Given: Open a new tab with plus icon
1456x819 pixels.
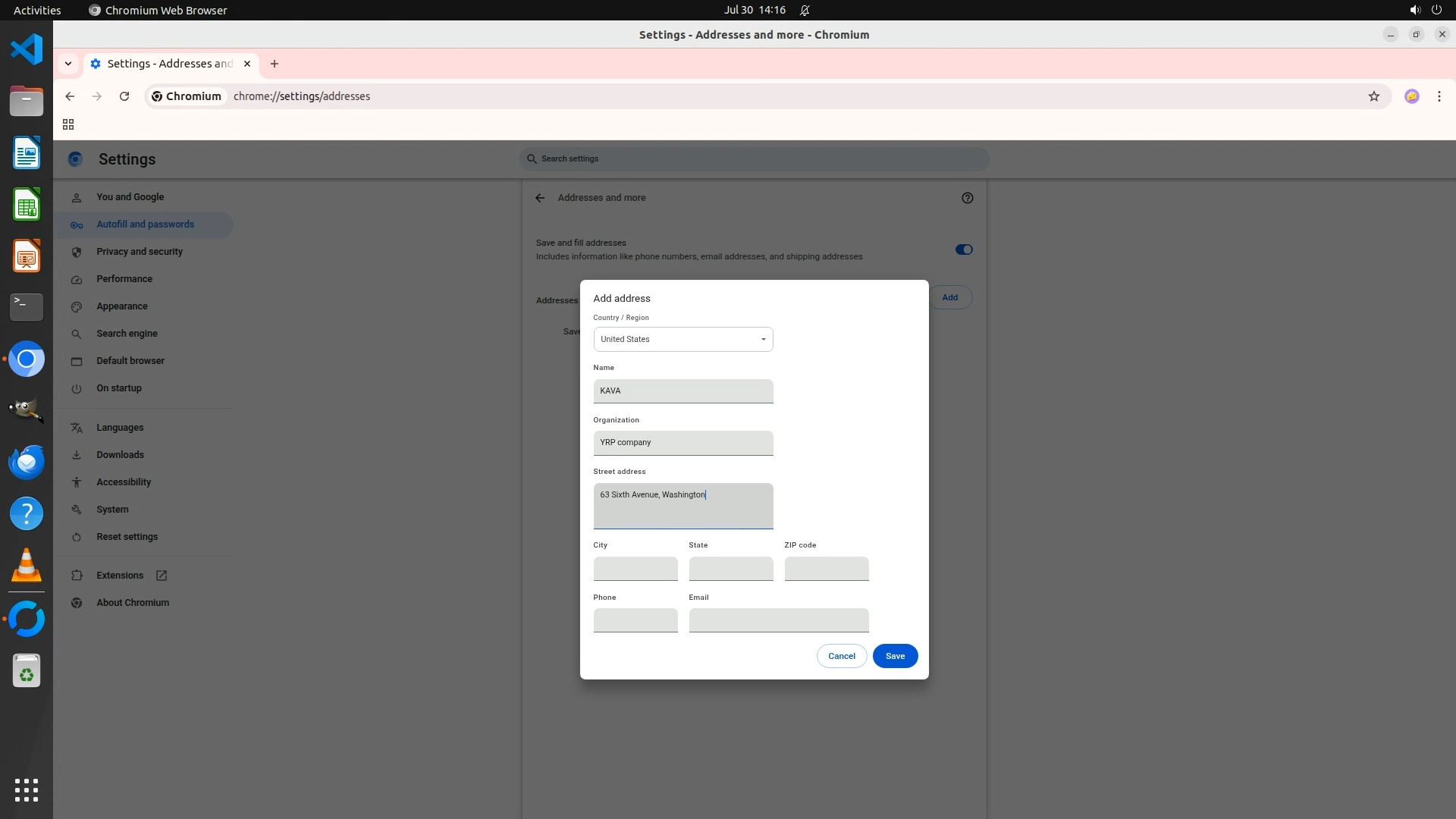Looking at the screenshot, I should click(275, 64).
